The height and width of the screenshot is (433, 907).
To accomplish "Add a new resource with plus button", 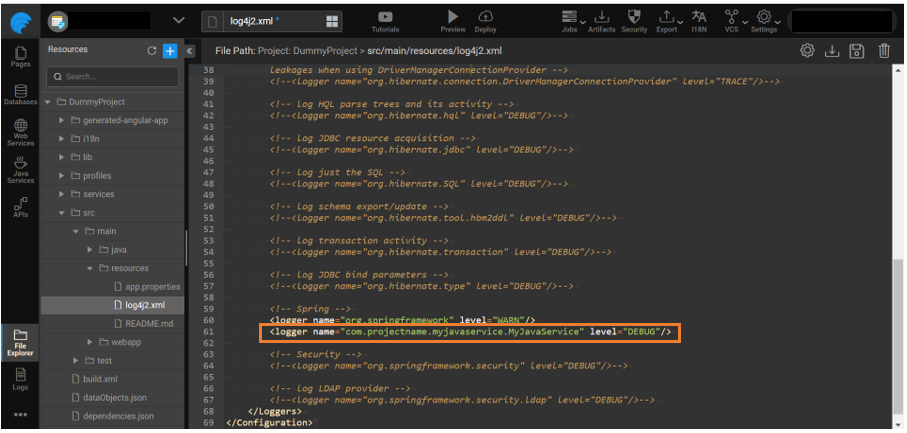I will click(170, 50).
